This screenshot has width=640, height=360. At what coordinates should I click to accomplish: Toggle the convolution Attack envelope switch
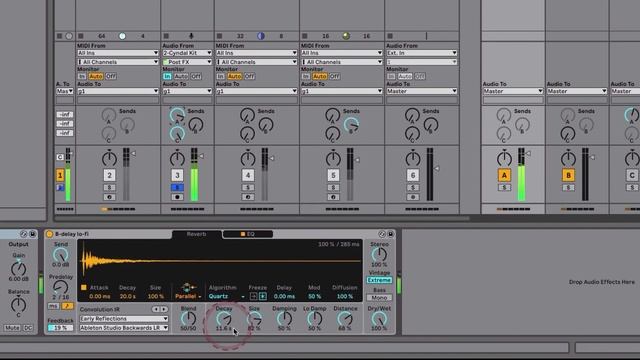pos(84,287)
